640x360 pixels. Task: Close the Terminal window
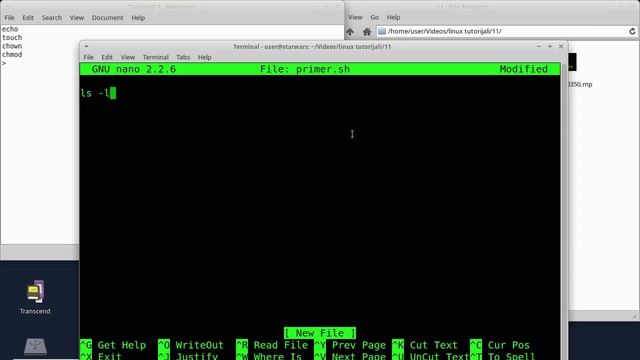tap(561, 47)
